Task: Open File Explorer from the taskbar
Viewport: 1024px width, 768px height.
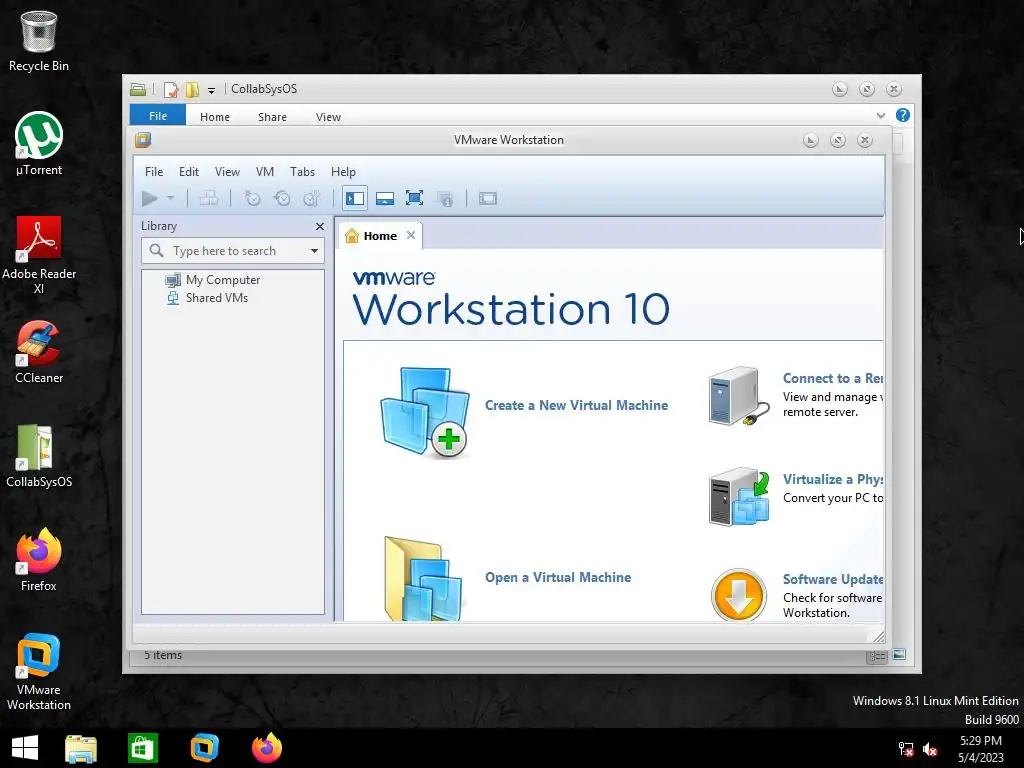Action: [x=81, y=748]
